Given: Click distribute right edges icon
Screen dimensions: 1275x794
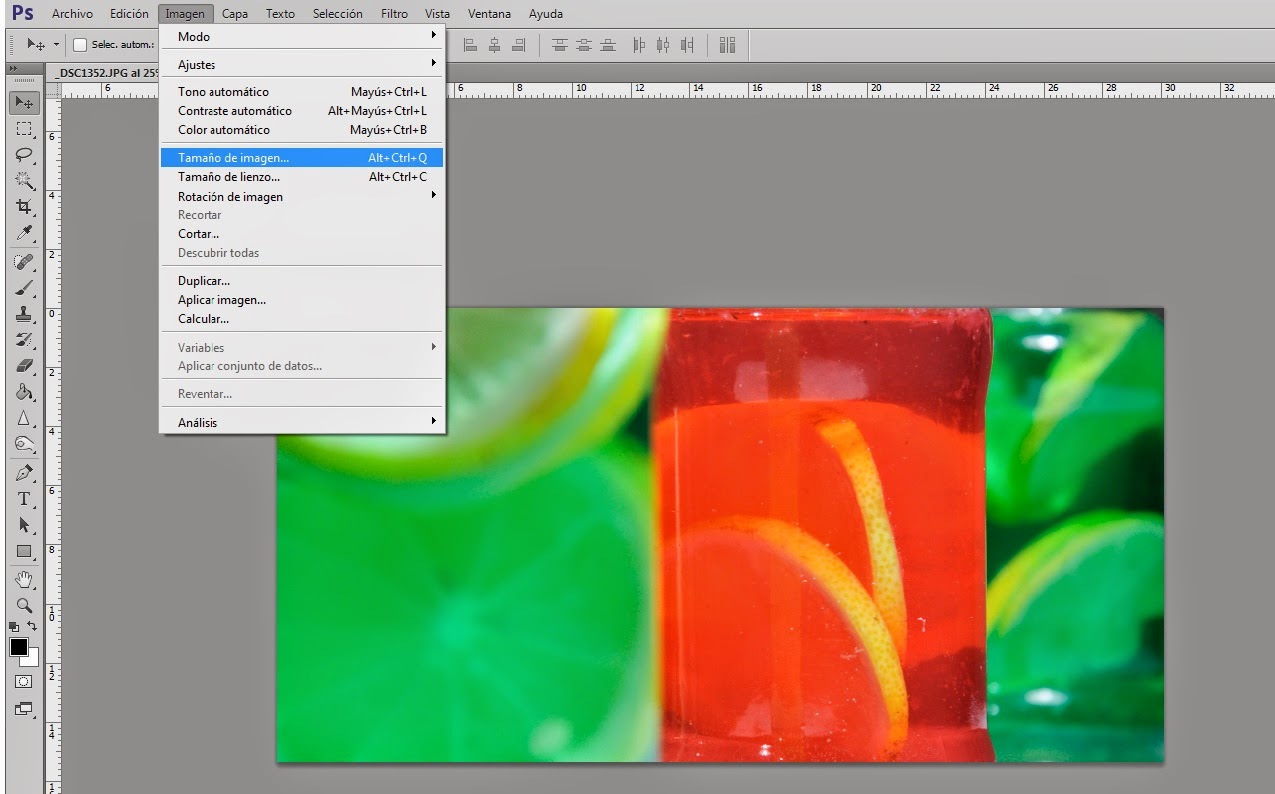Looking at the screenshot, I should tap(687, 44).
